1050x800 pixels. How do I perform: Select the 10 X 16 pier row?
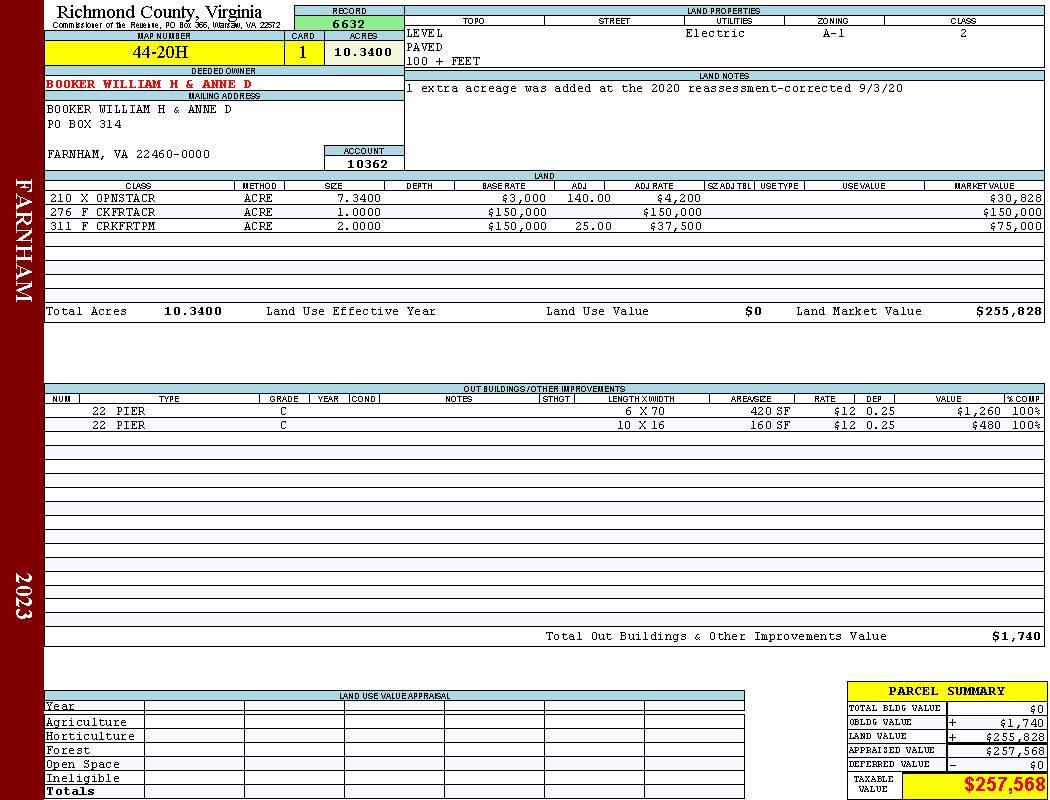[x=544, y=425]
